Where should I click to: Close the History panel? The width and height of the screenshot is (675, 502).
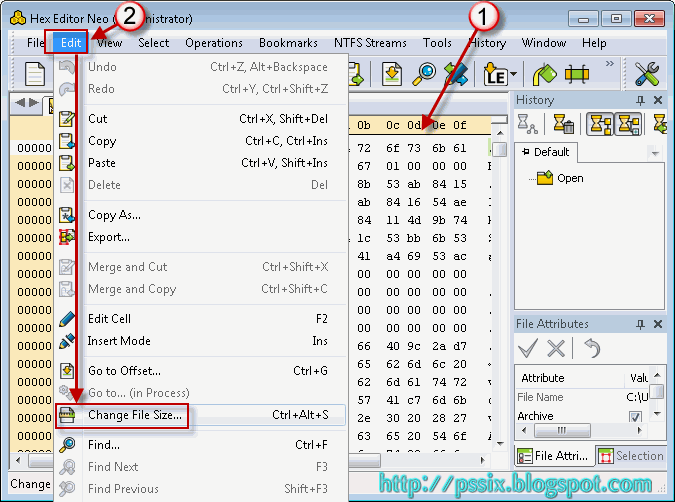tap(658, 100)
